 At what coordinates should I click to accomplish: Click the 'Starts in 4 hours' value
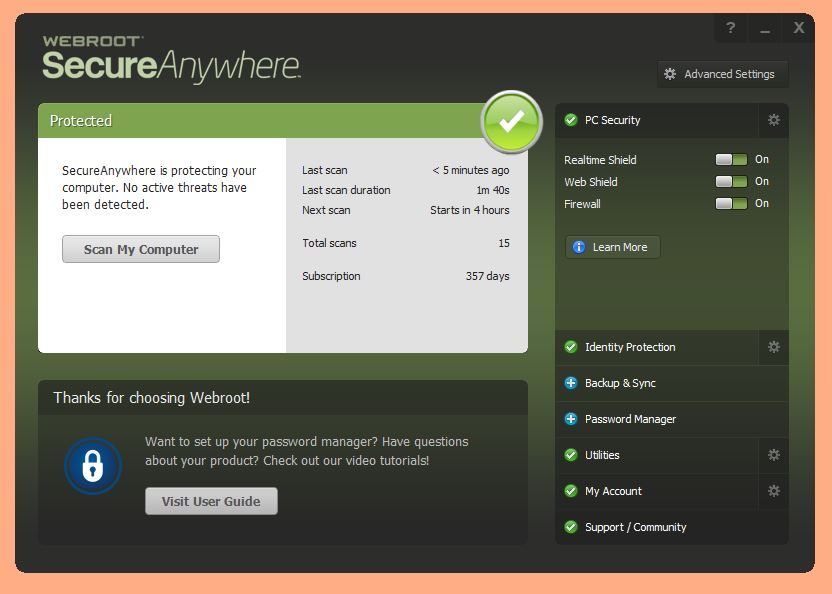[470, 210]
